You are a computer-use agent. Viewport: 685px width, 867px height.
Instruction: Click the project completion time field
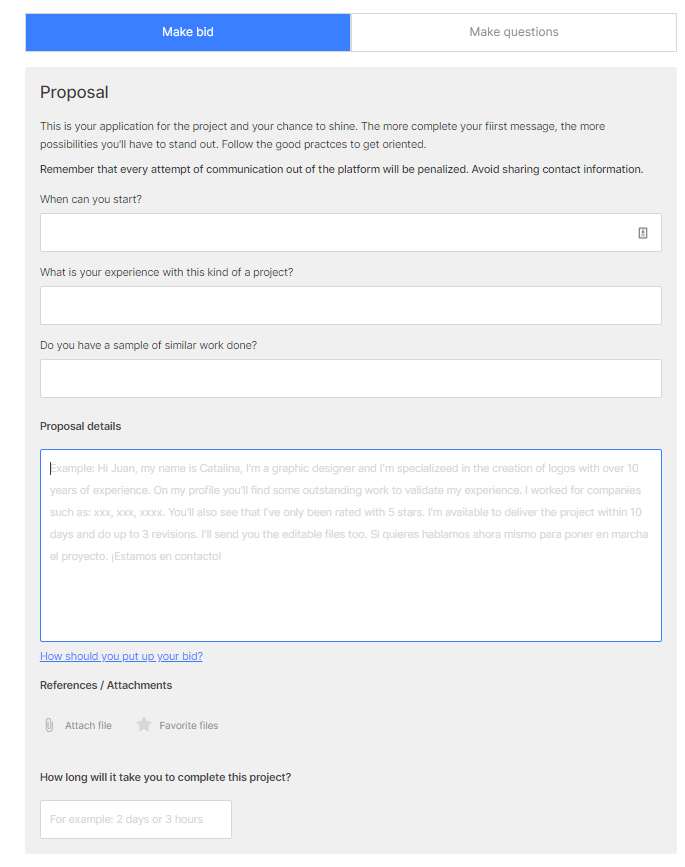pos(135,819)
